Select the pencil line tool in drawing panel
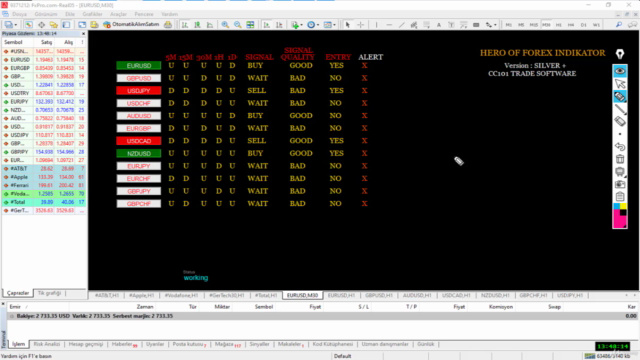 [x=620, y=109]
